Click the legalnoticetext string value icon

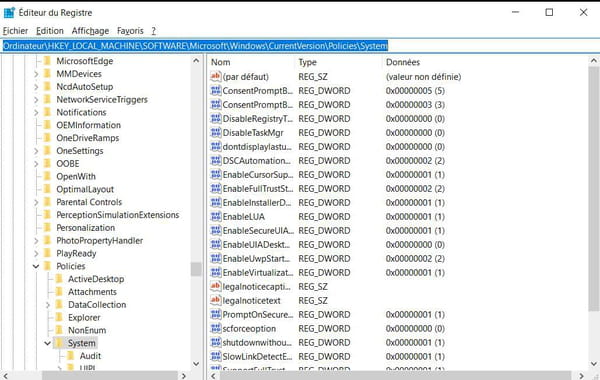(216, 300)
